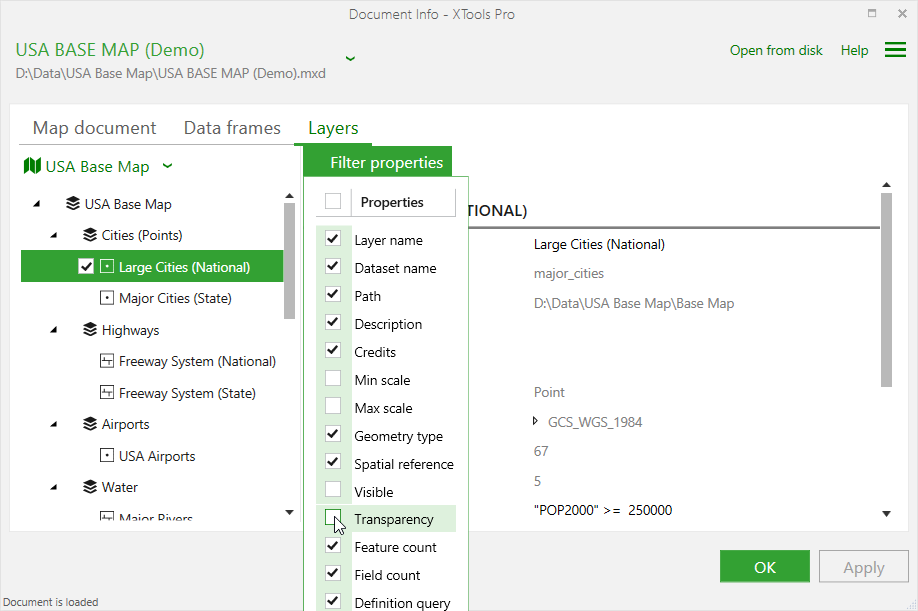Open the hamburger menu icon
918x611 pixels.
pos(895,50)
